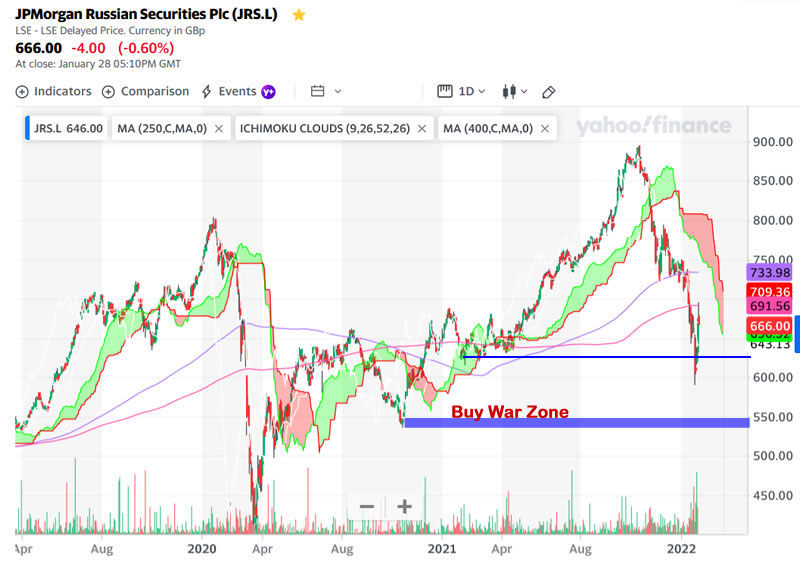Viewport: 800px width, 577px height.
Task: Click the 550.00 price axis label
Action: pos(772,417)
